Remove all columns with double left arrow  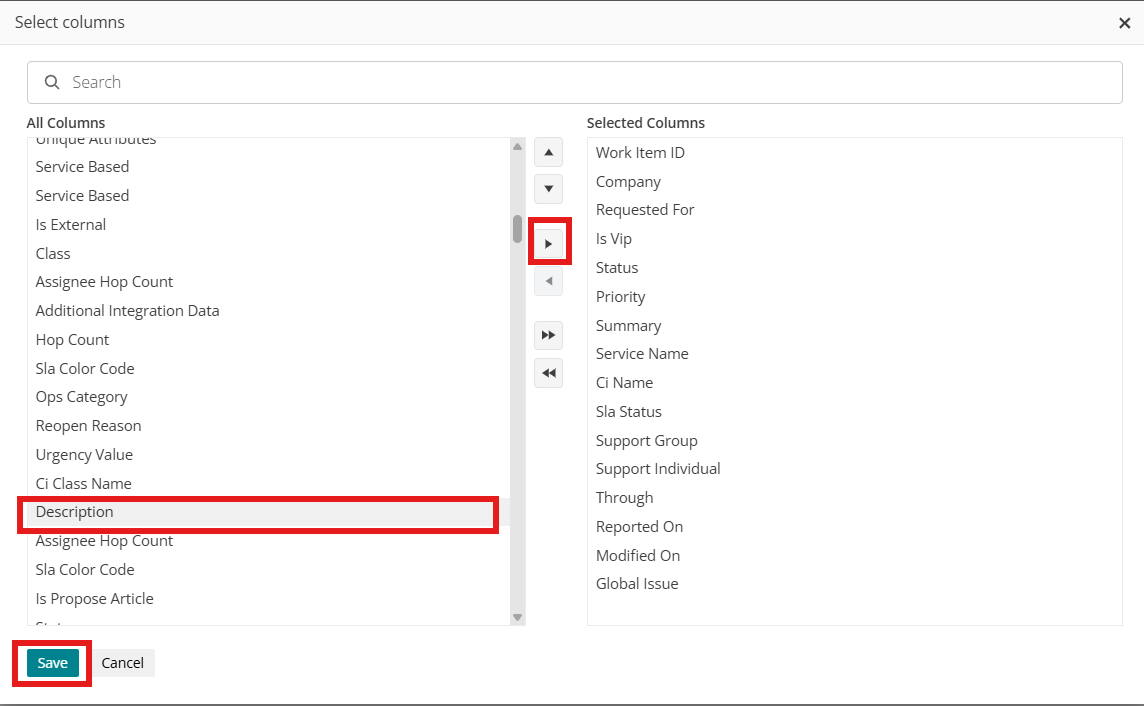(548, 373)
